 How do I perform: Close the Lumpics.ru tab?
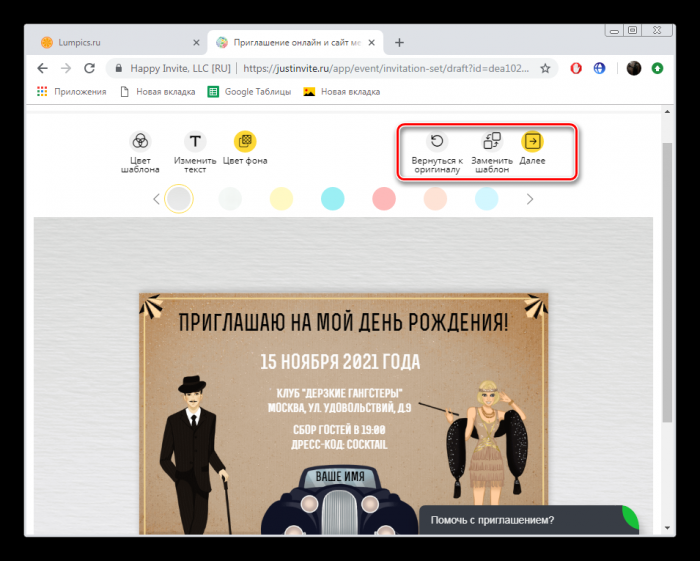pos(196,42)
